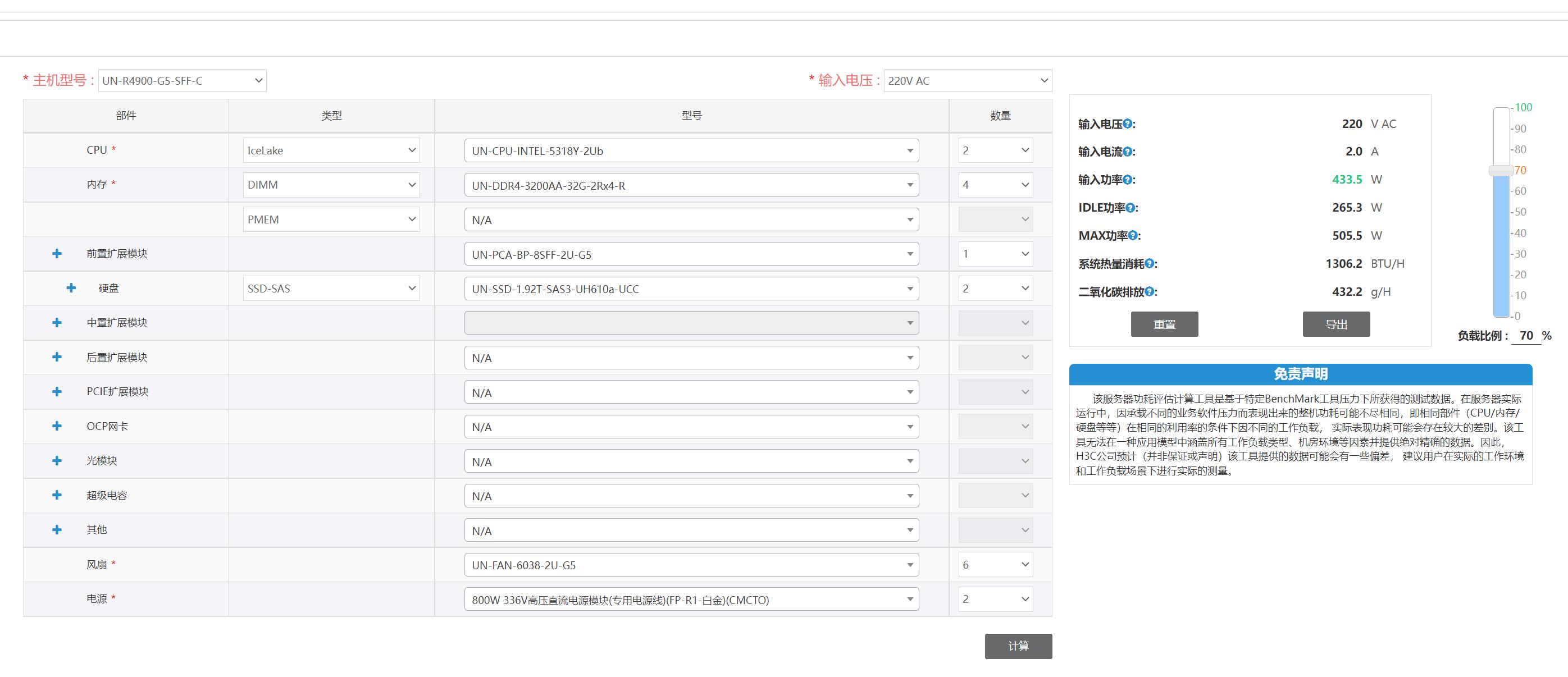The height and width of the screenshot is (677, 1568).
Task: Open CPU type IceLake dropdown
Action: point(331,151)
